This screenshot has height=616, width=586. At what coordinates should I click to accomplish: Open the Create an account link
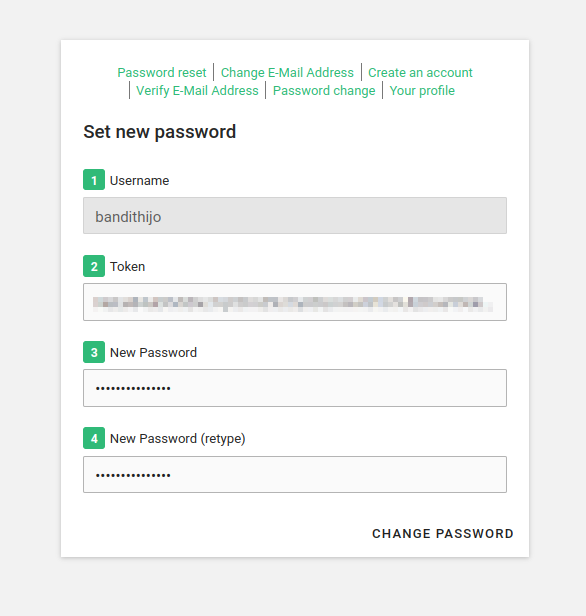[420, 73]
